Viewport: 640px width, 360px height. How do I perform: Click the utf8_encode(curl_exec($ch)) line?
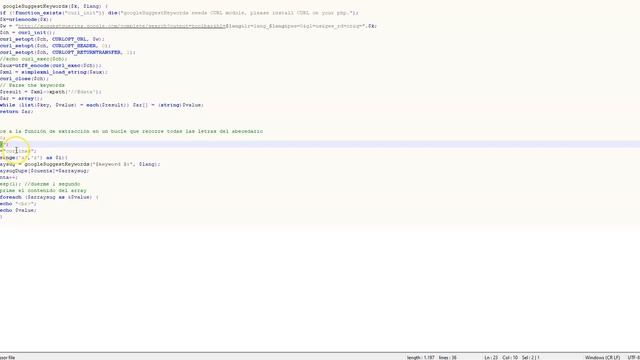(51, 65)
